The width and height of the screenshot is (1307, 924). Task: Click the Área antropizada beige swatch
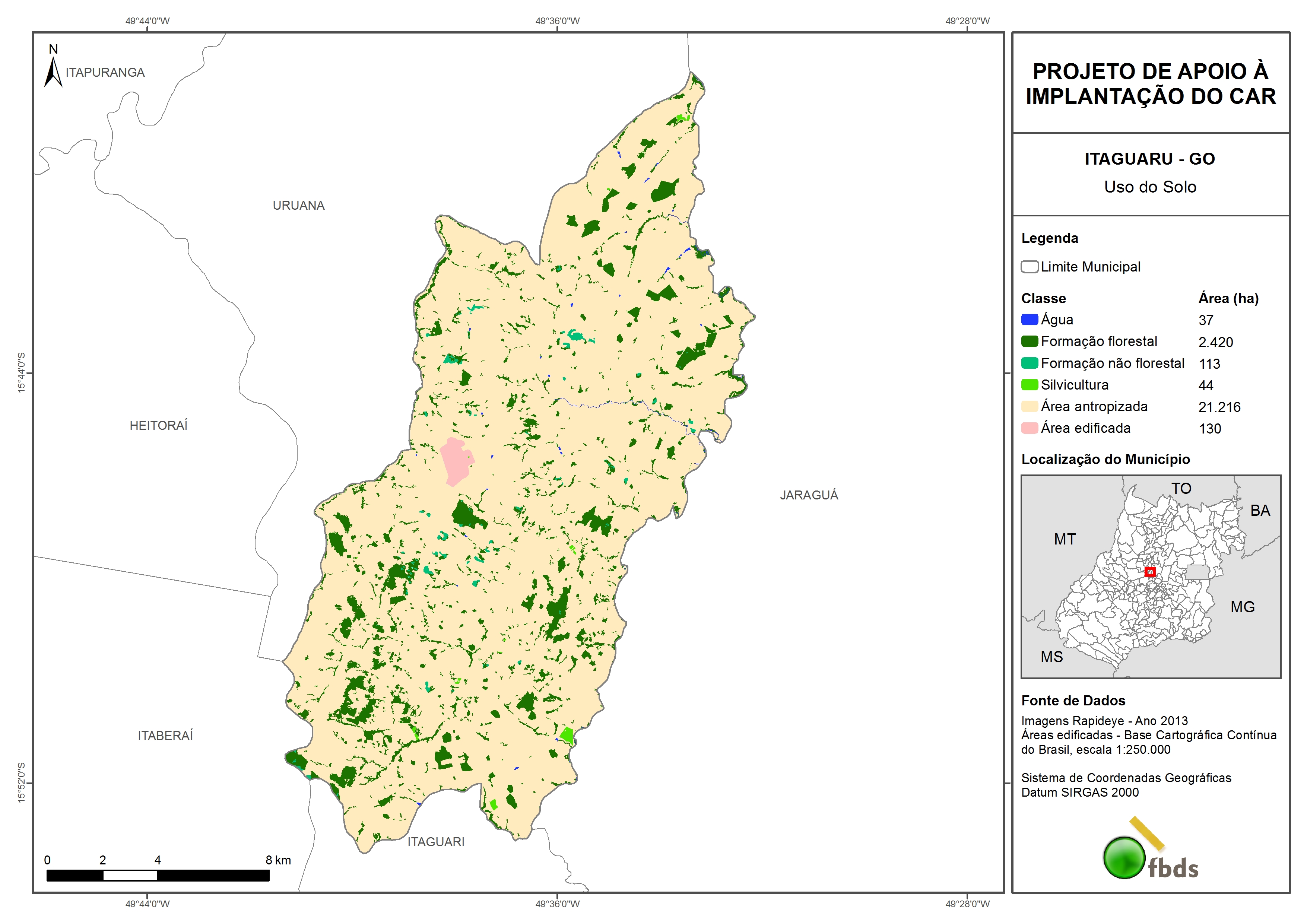click(1029, 406)
